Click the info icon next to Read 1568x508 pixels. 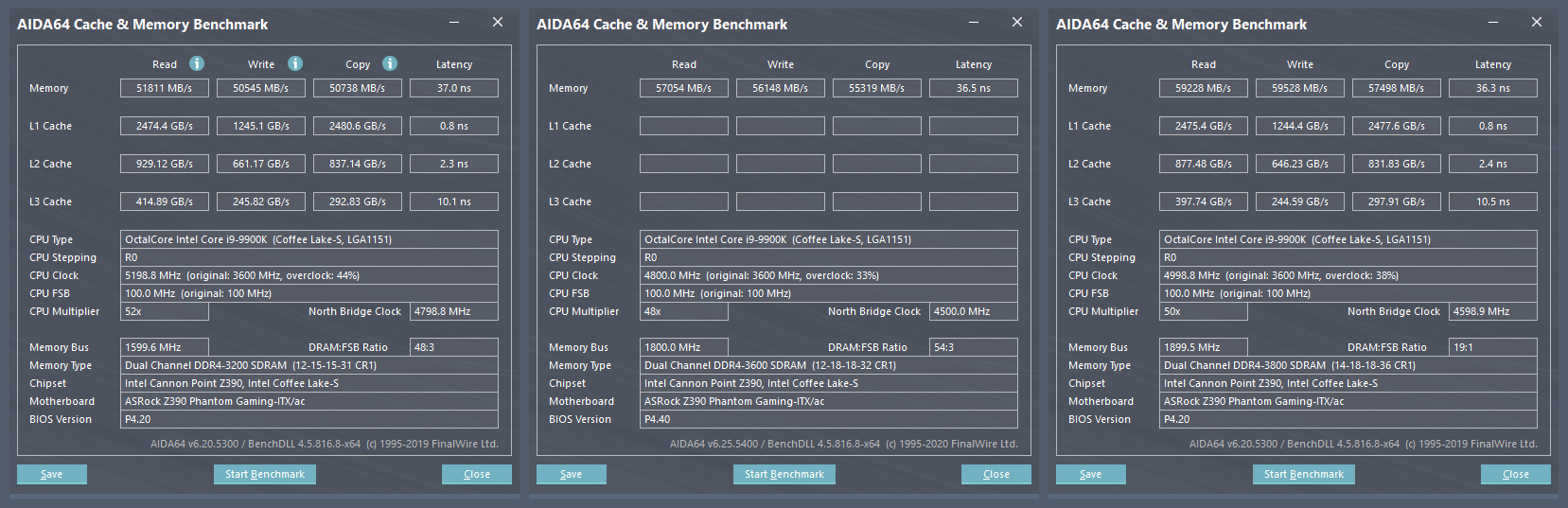[197, 63]
